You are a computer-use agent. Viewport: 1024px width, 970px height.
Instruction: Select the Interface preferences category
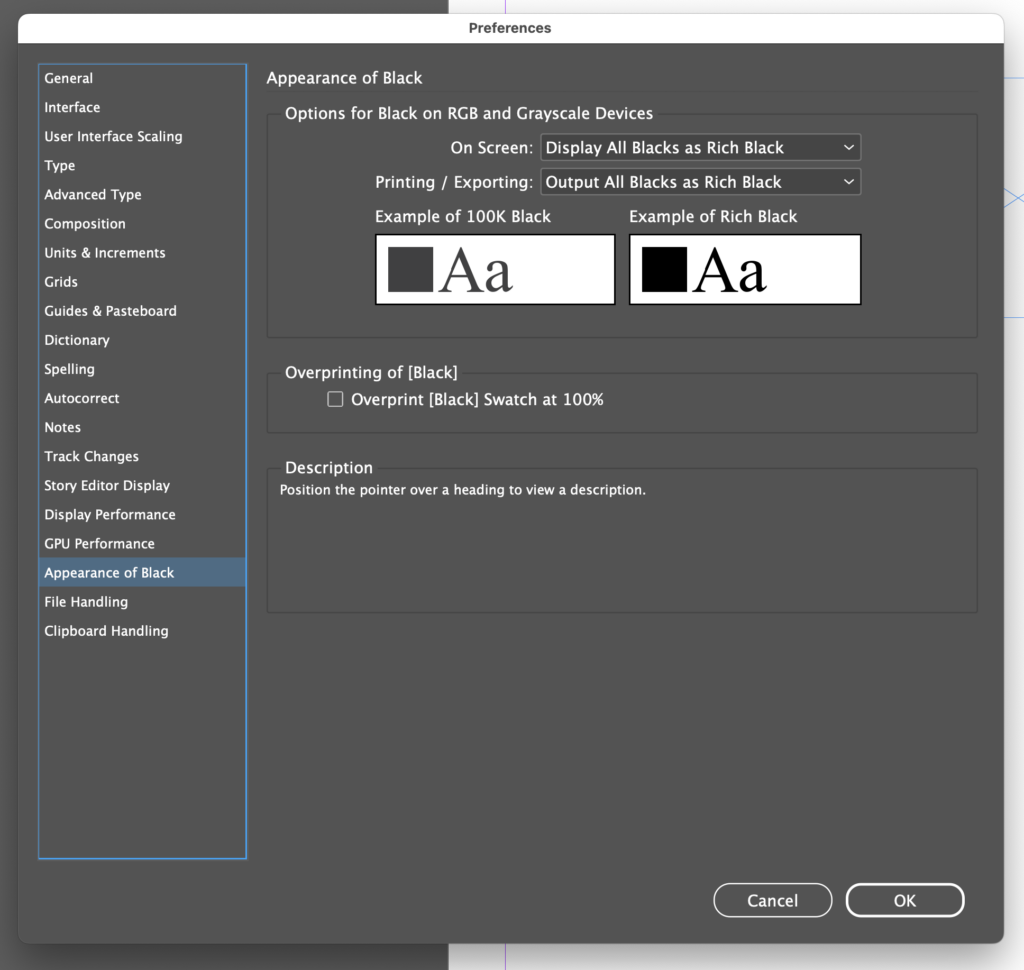(x=72, y=107)
